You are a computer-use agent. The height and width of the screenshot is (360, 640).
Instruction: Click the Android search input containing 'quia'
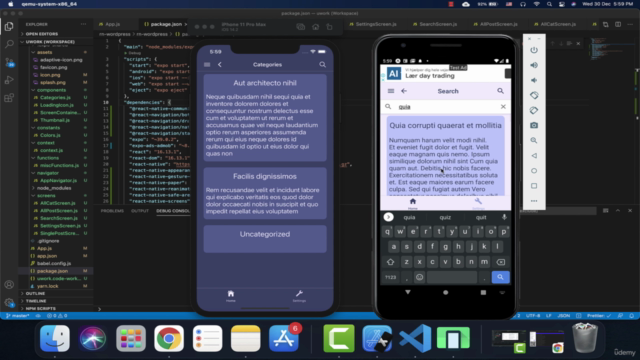tap(445, 107)
